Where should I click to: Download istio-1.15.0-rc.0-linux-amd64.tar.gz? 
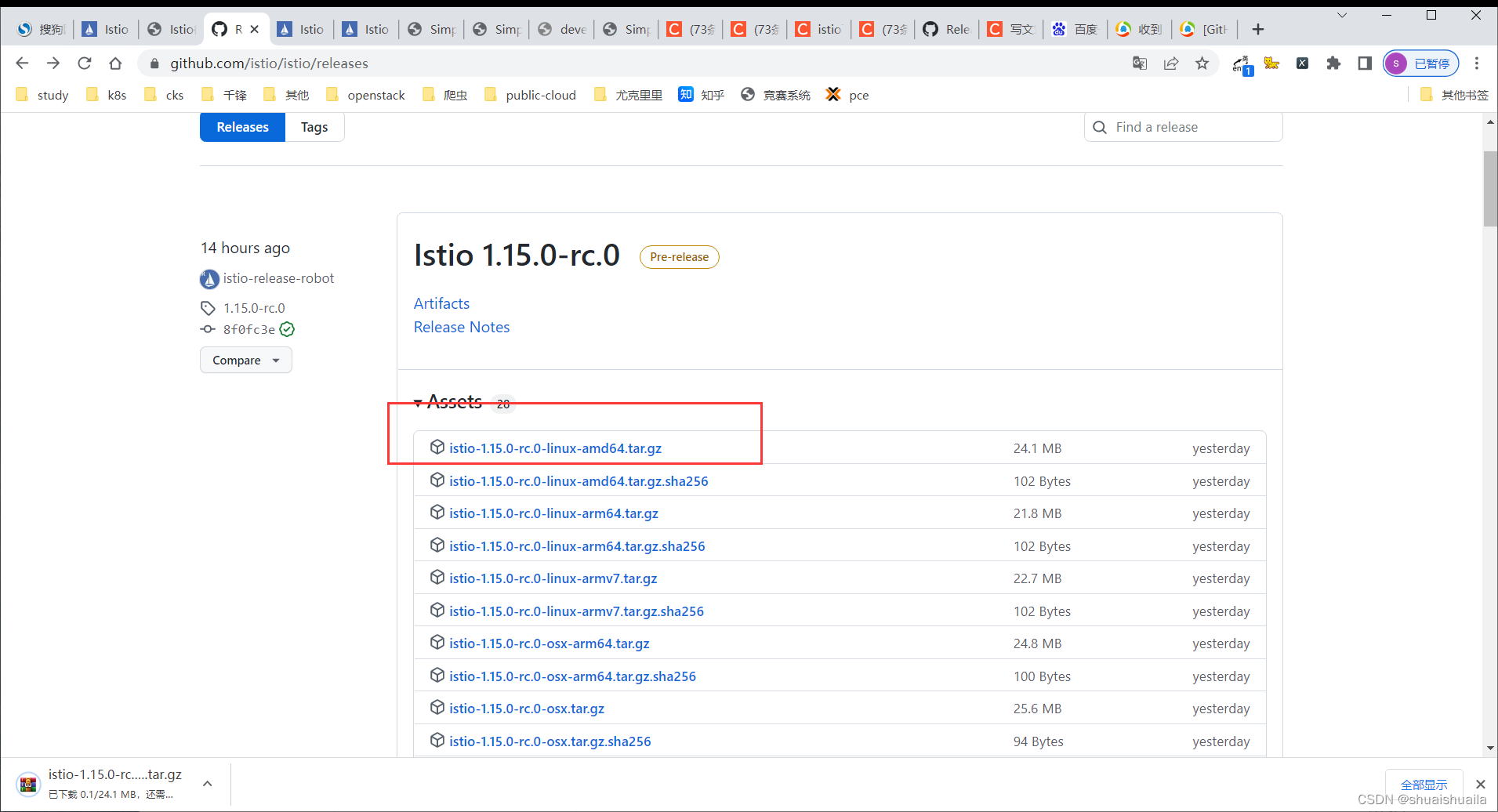[555, 448]
